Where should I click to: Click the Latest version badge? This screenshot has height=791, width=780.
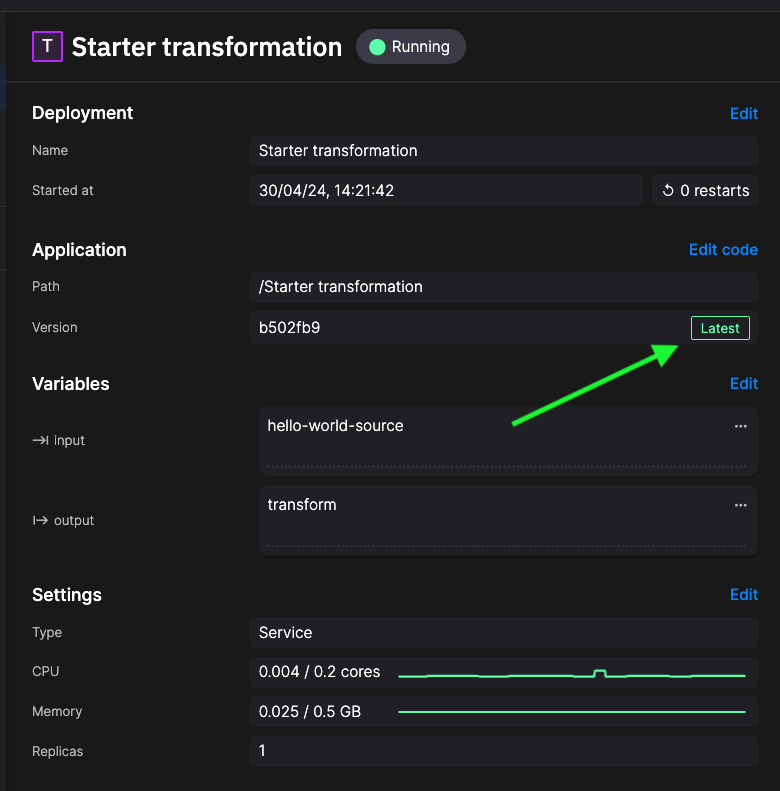[x=719, y=328]
